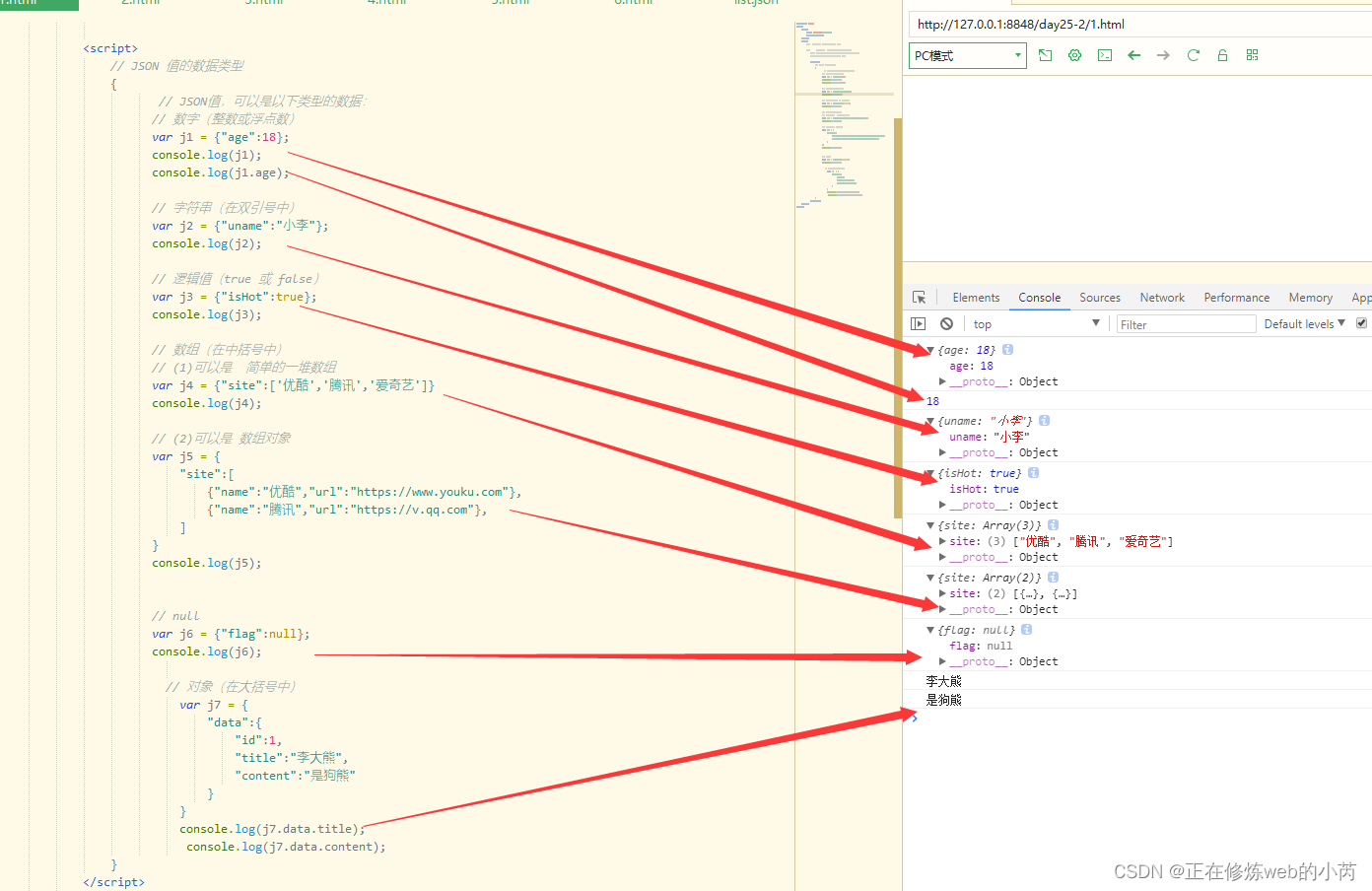Expand __proto__ under flag: null
The image size is (1372, 891).
[x=942, y=661]
